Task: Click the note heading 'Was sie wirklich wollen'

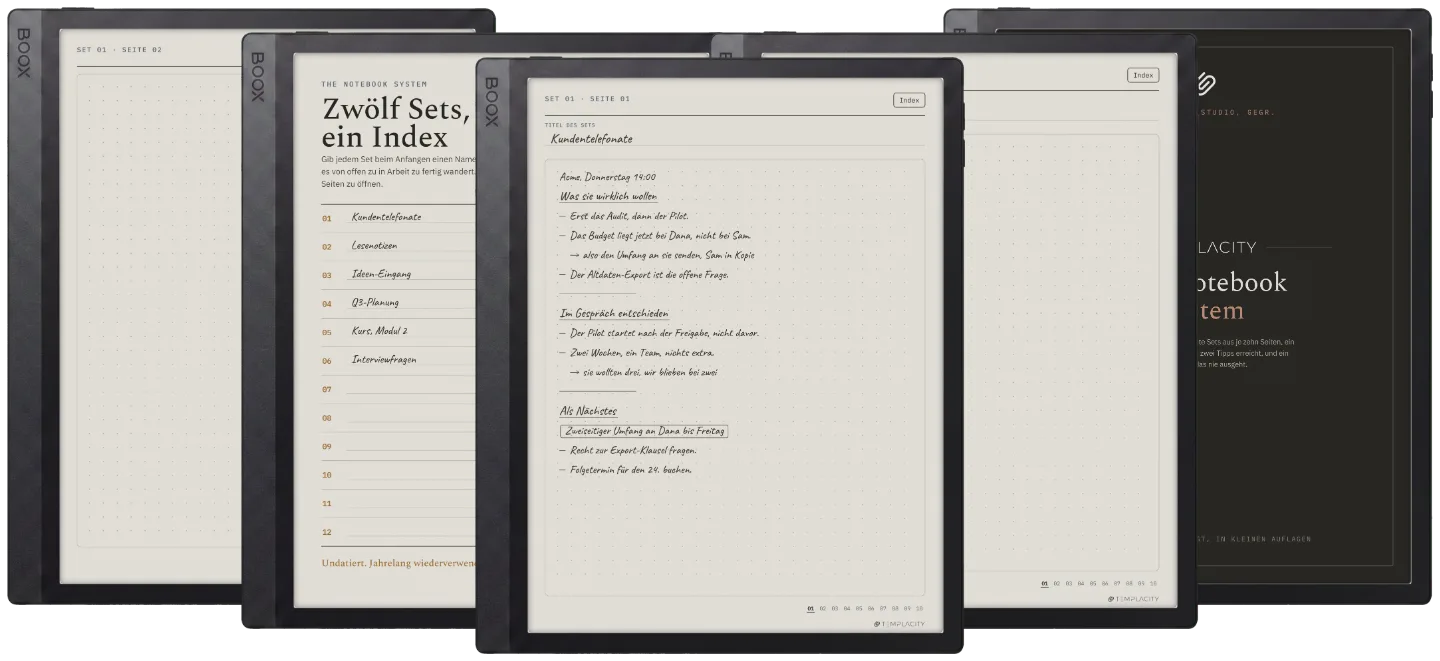Action: click(x=608, y=196)
